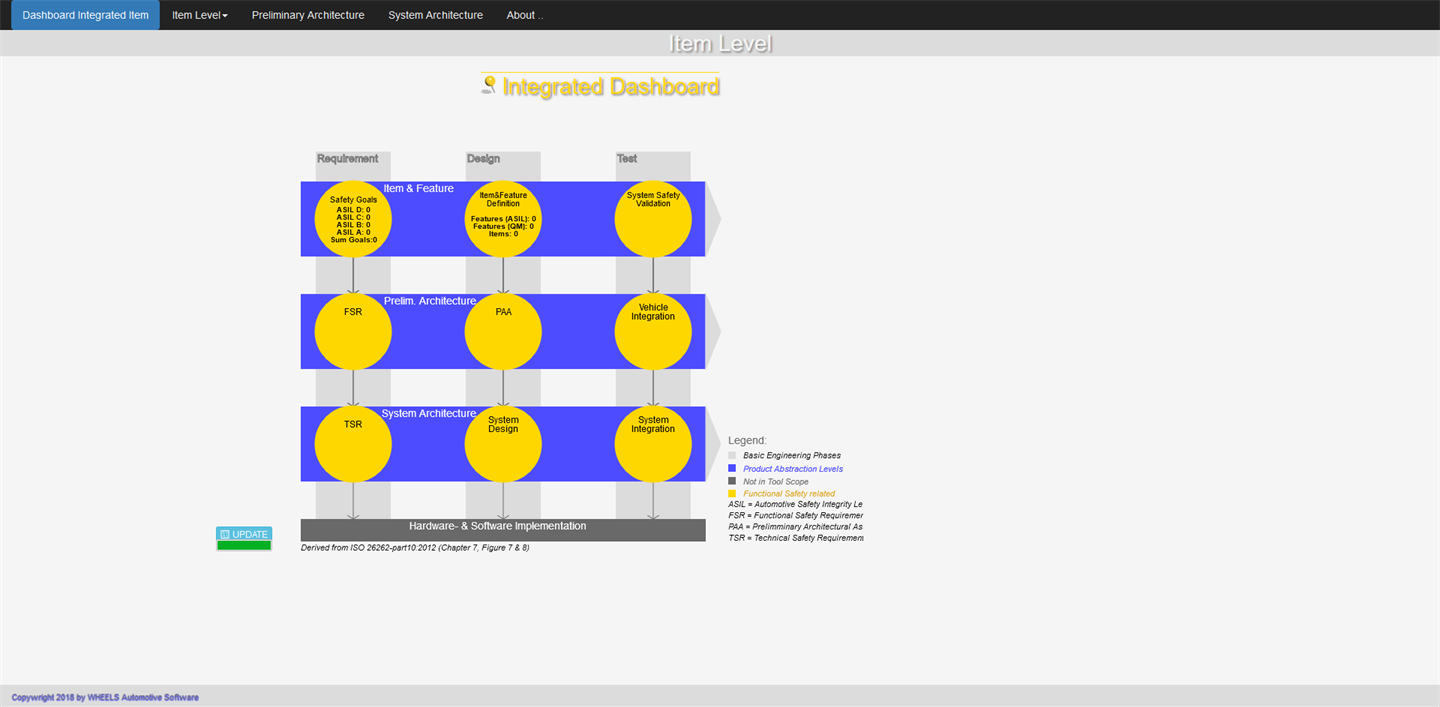1440x707 pixels.
Task: Open the Vehicle Integration circle
Action: click(653, 331)
